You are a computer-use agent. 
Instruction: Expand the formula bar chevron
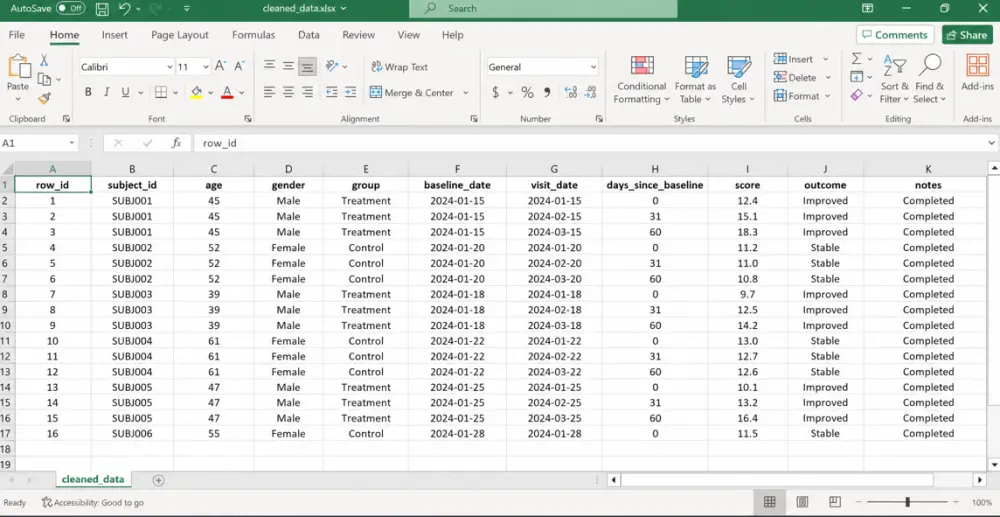coord(991,143)
